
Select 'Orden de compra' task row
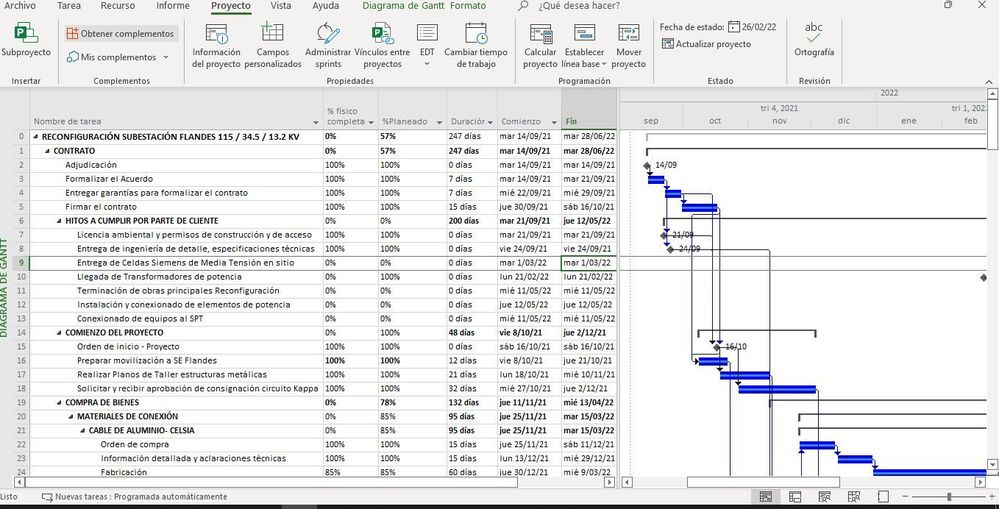[134, 445]
